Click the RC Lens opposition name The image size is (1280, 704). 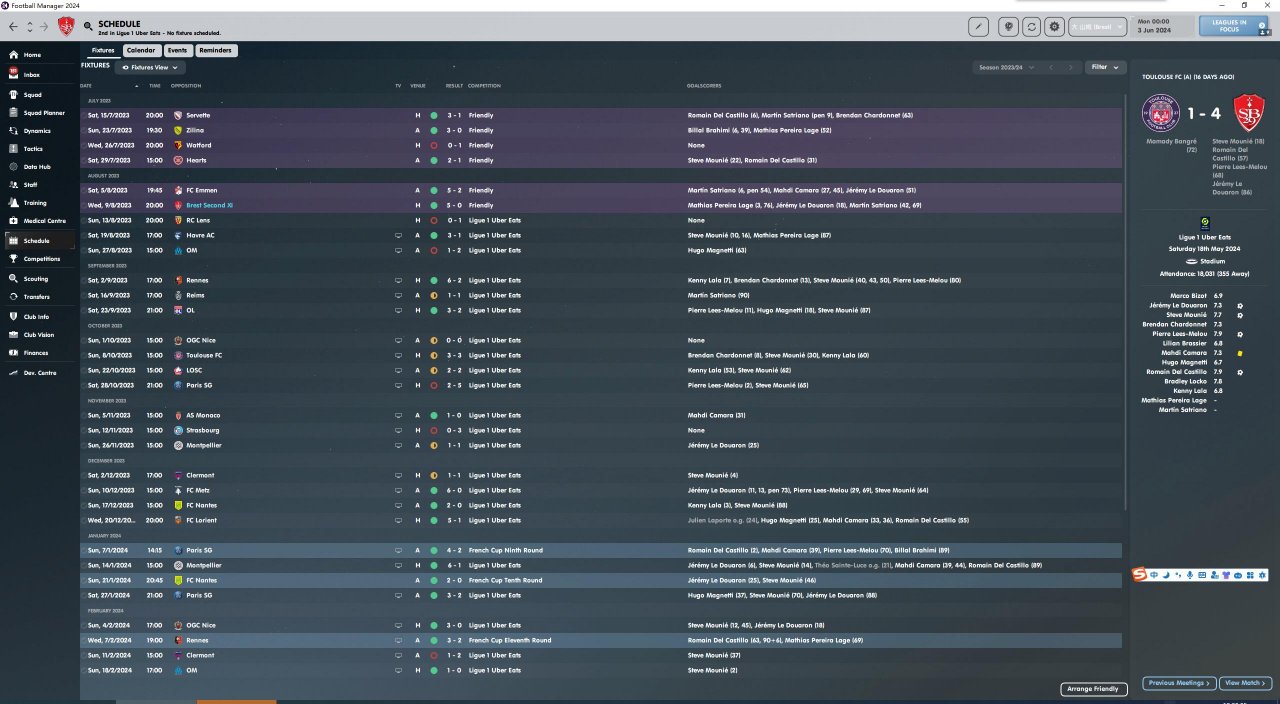pos(200,220)
